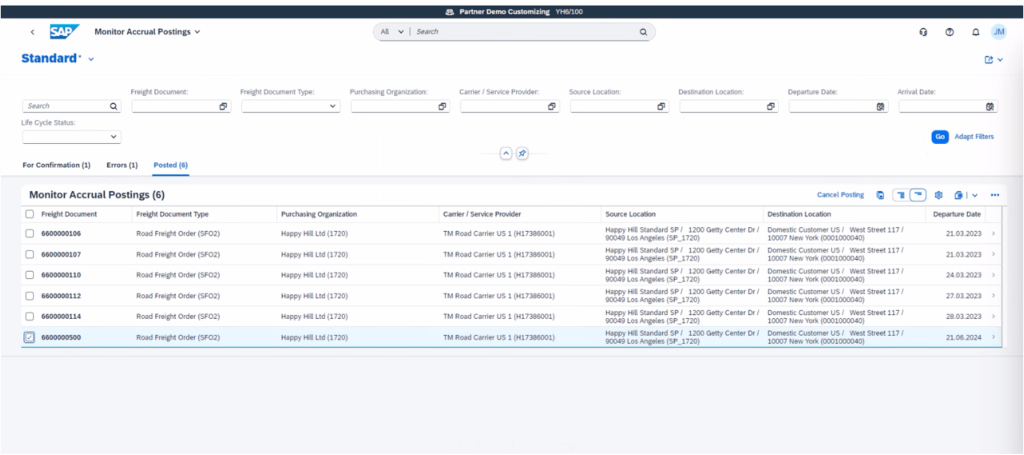Toggle the select-all checkbox in table header

(x=29, y=214)
